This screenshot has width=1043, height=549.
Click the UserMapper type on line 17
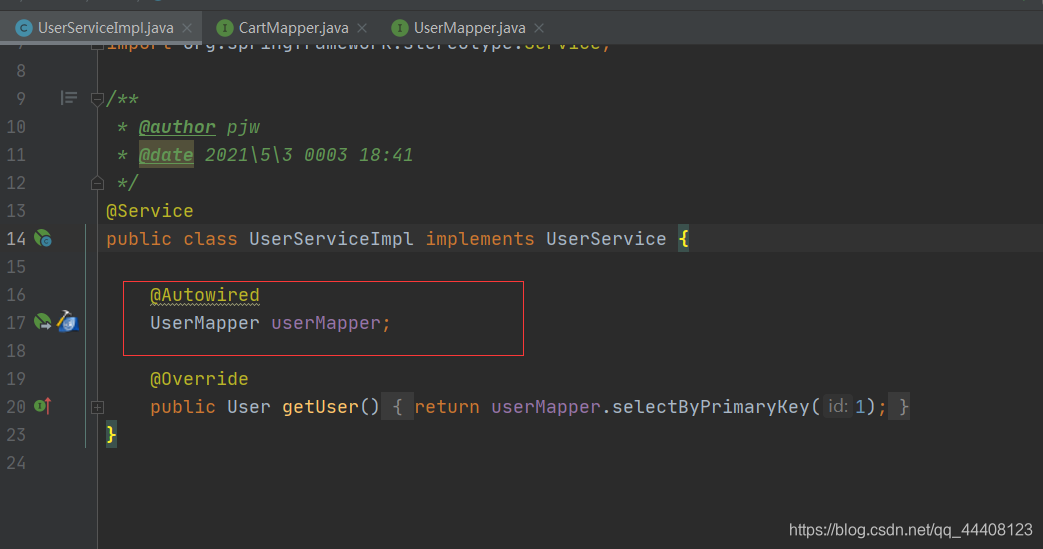pos(205,323)
